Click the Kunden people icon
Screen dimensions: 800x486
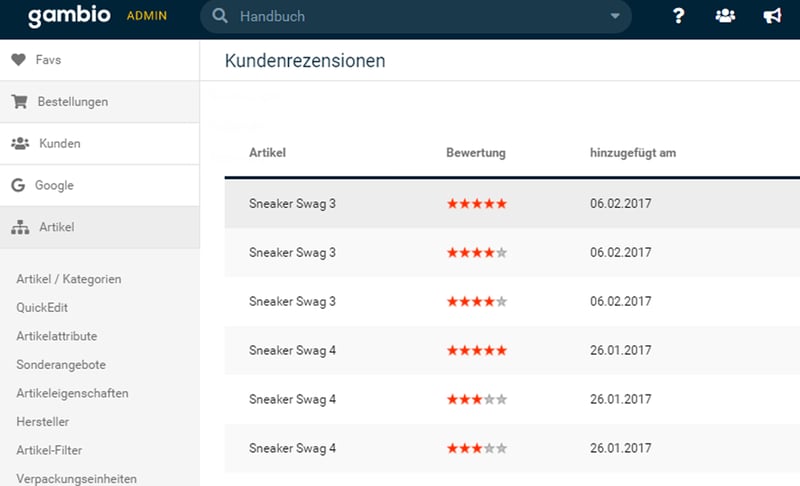pos(19,144)
